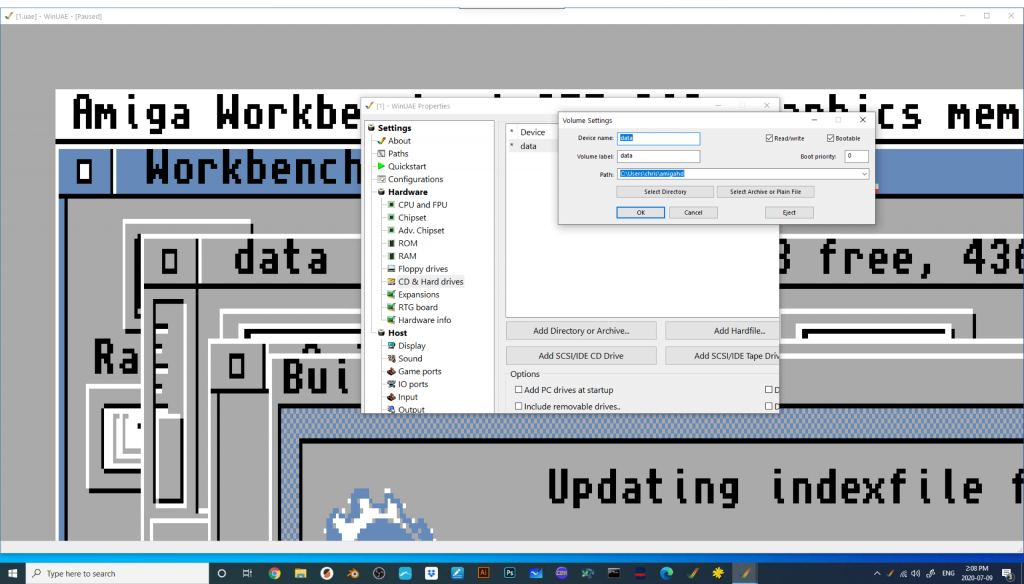
Task: Open the Display monitor icon under Host
Action: click(x=391, y=346)
